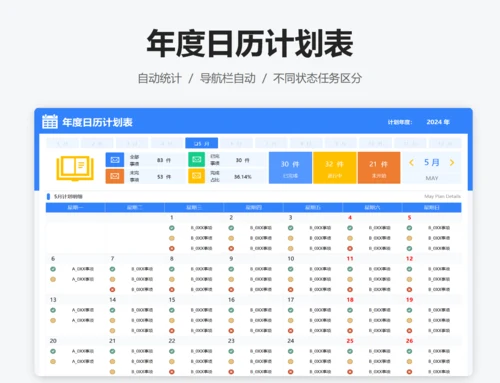This screenshot has width=500, height=383.
Task: Click the yellow 32 件 进行中 tile
Action: point(335,168)
